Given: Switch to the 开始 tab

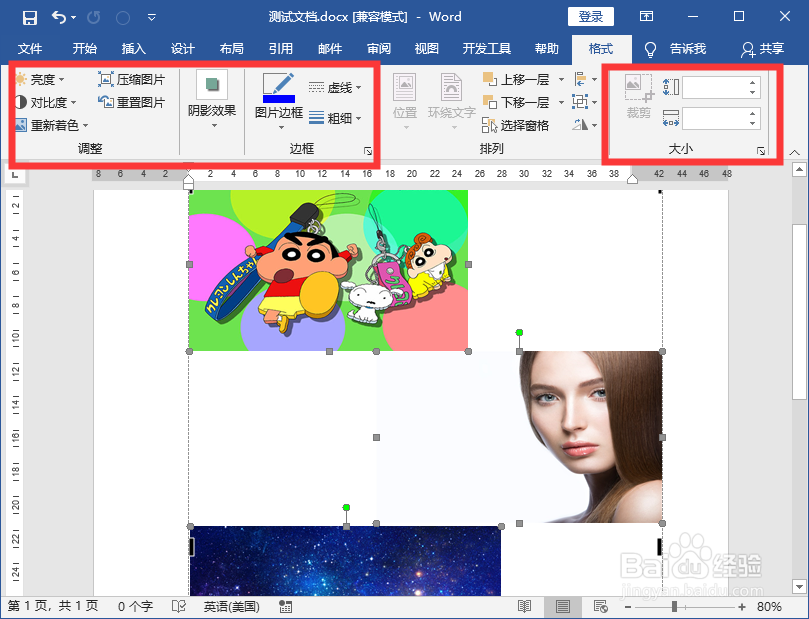Looking at the screenshot, I should coord(85,48).
